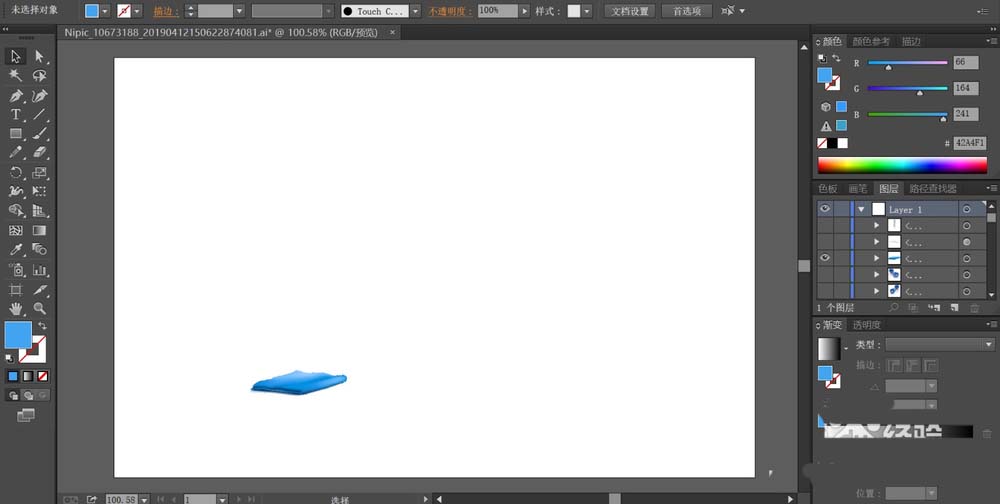Select the Scale tool

pos(40,172)
